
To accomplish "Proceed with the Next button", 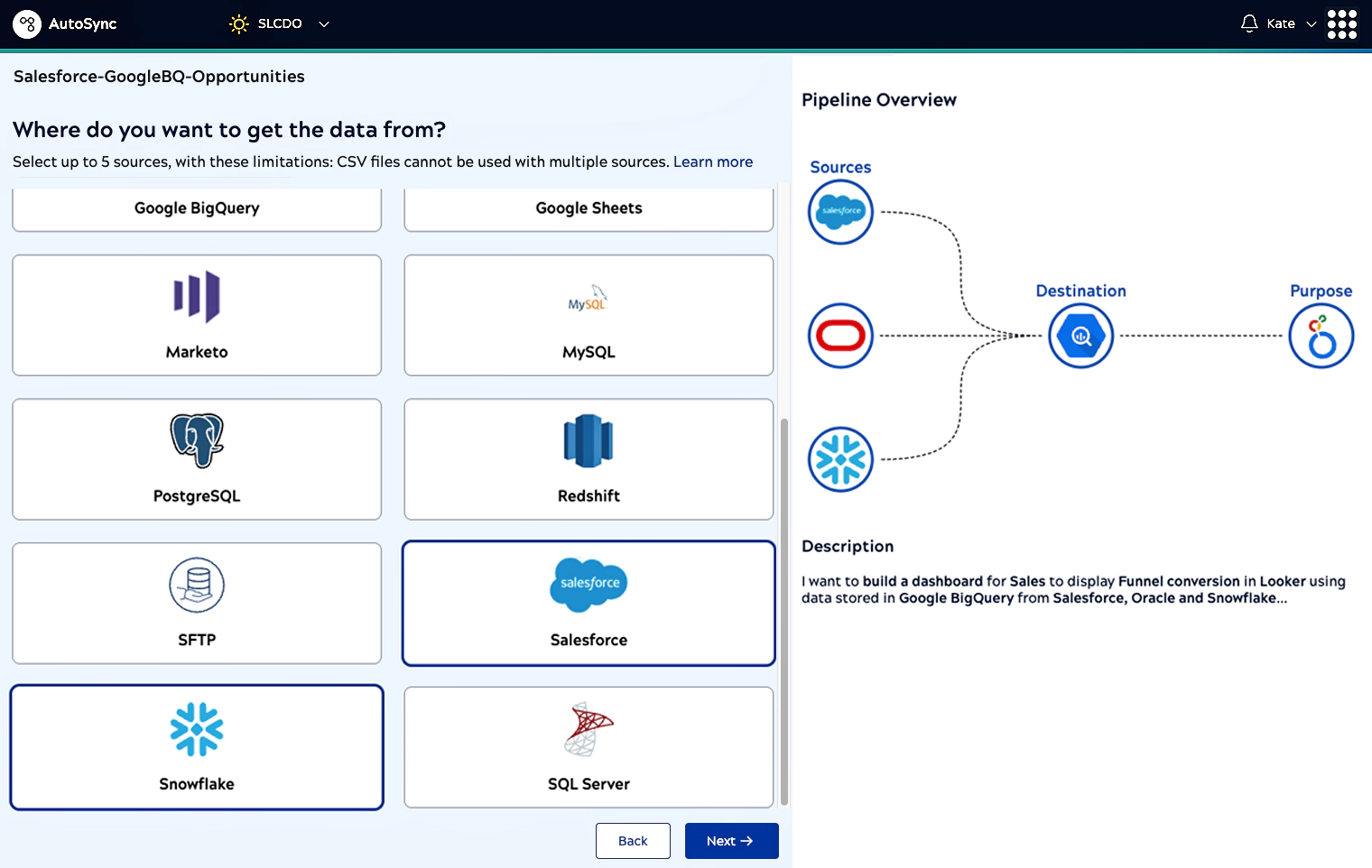I will (x=732, y=841).
